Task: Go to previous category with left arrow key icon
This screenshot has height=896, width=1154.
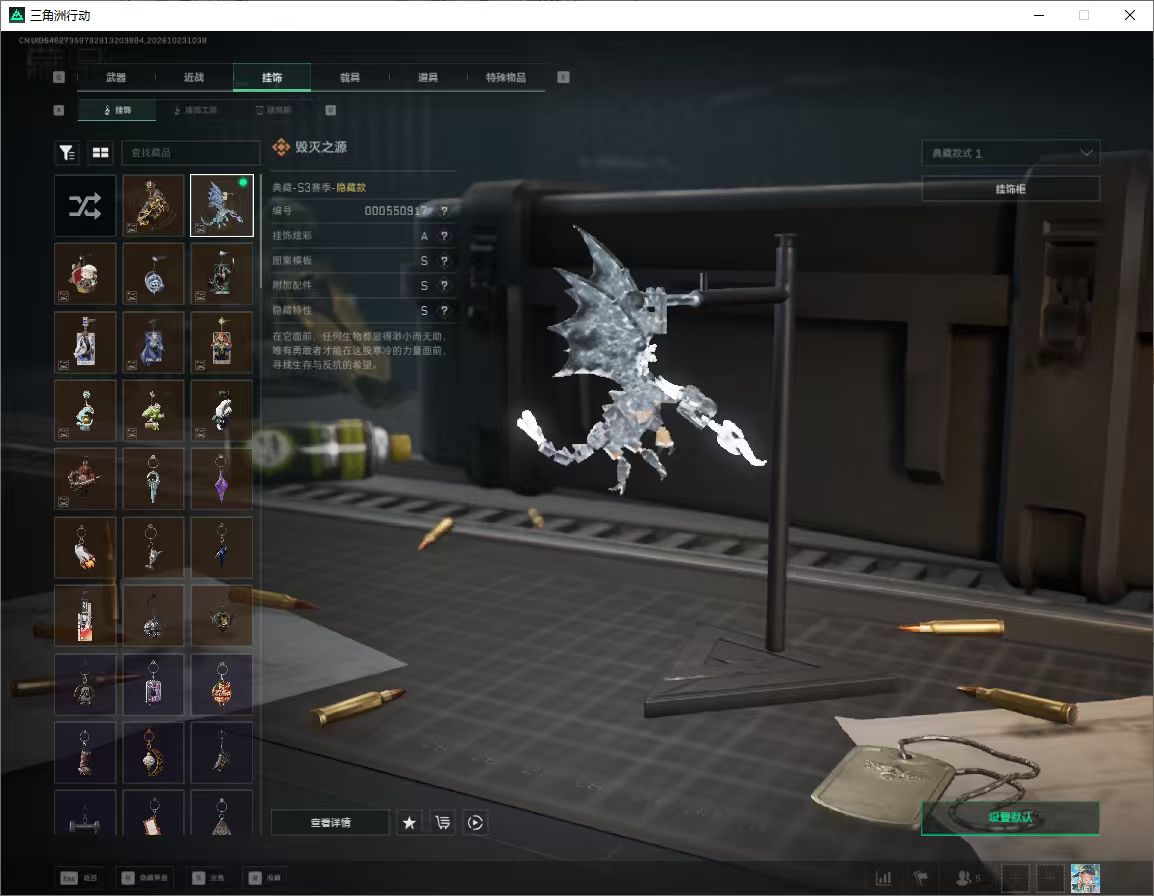Action: pyautogui.click(x=59, y=77)
